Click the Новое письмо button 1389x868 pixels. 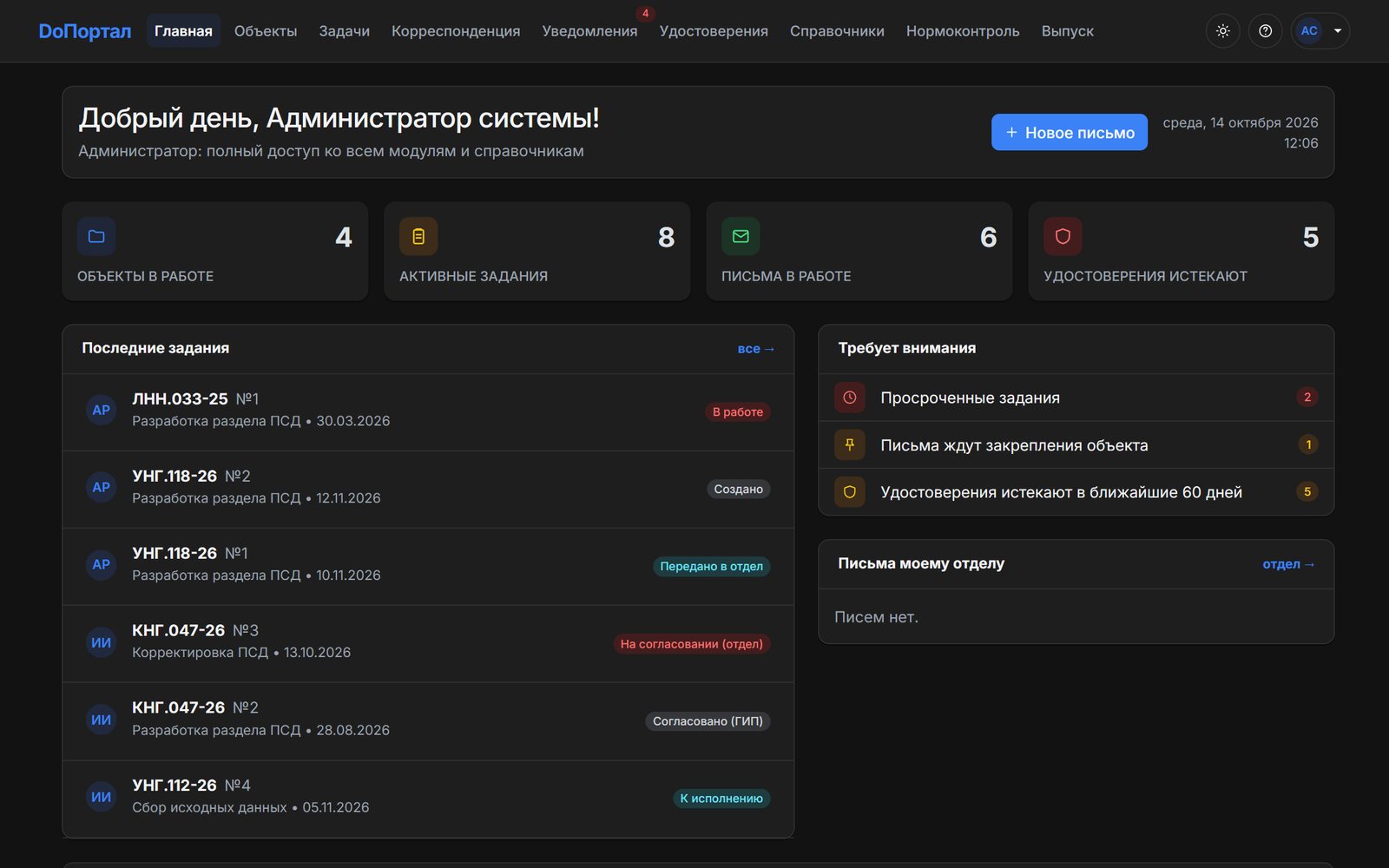1070,132
